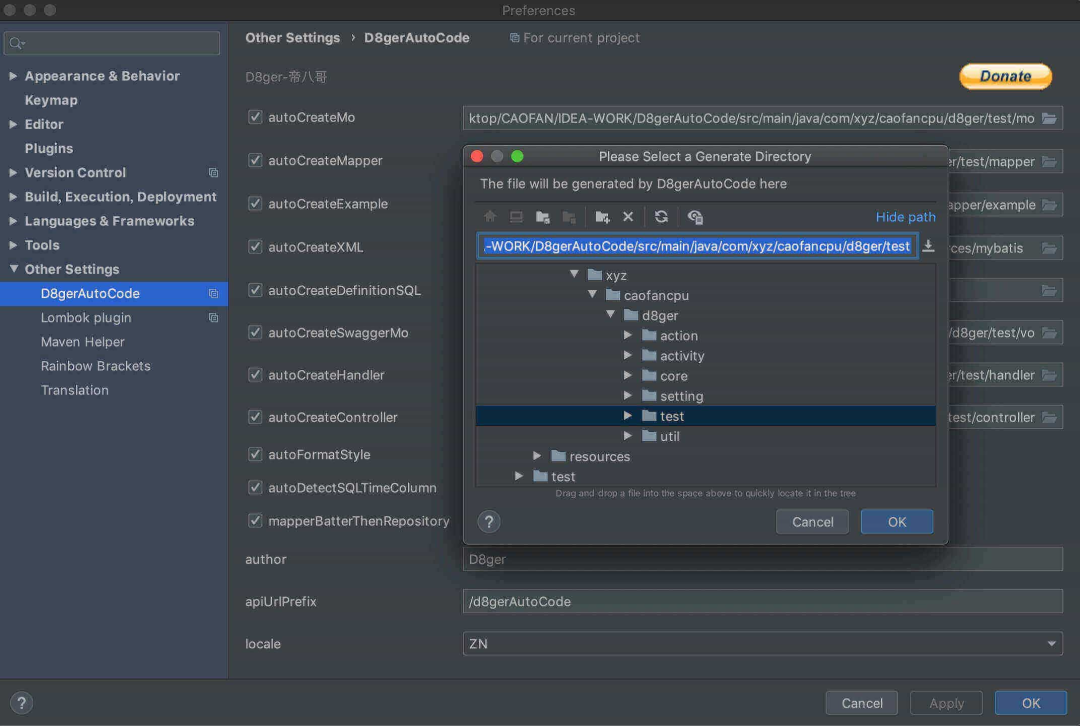Click project-level icon beside Lombok plugin

(214, 318)
